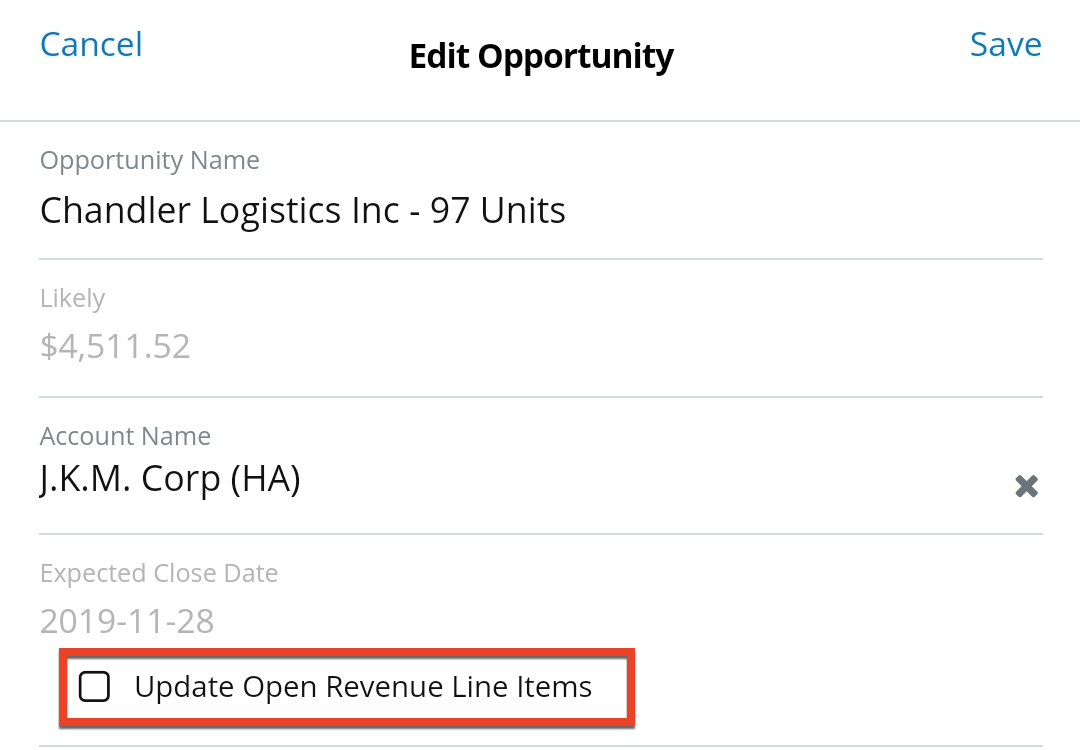Screen dimensions: 1080x750
Task: Clear the Account Name field with X icon
Action: 1026,487
